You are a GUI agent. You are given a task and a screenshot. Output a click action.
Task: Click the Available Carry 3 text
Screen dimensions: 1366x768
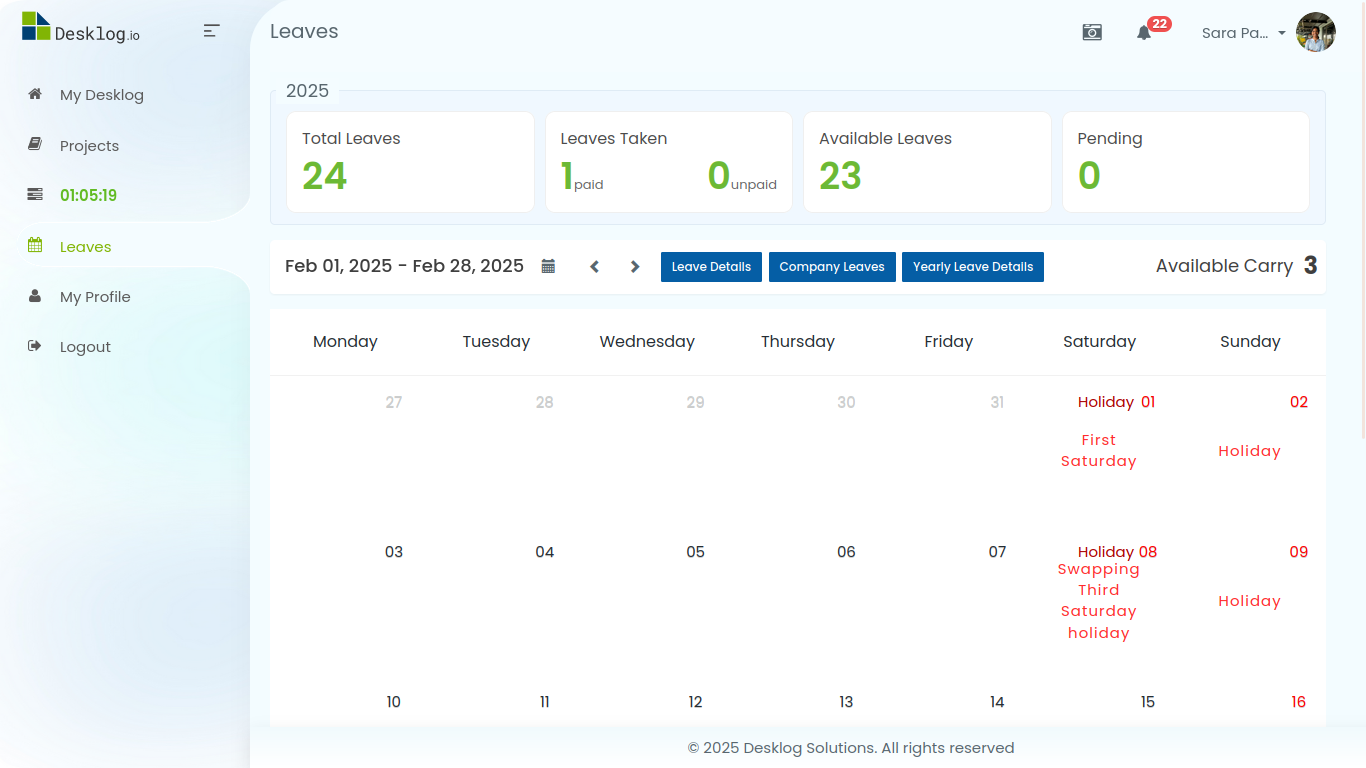click(1236, 266)
